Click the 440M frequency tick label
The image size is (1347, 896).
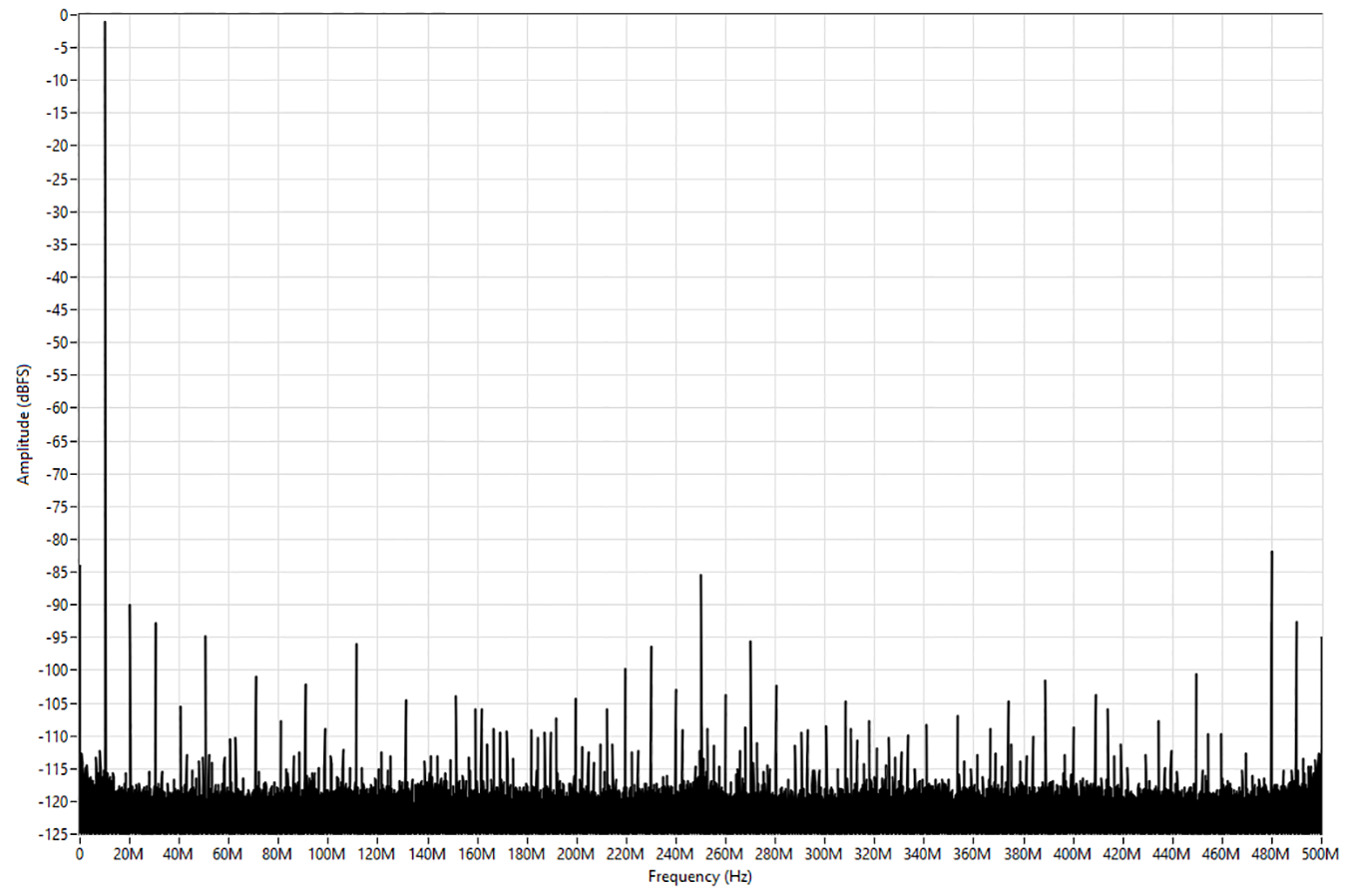[1172, 854]
